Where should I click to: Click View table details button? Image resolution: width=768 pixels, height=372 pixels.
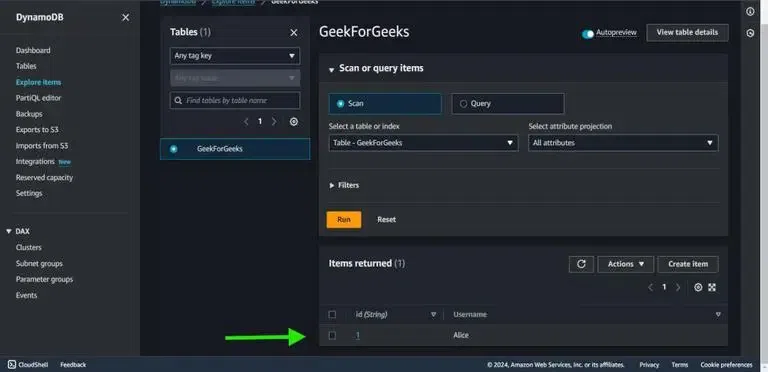(687, 32)
